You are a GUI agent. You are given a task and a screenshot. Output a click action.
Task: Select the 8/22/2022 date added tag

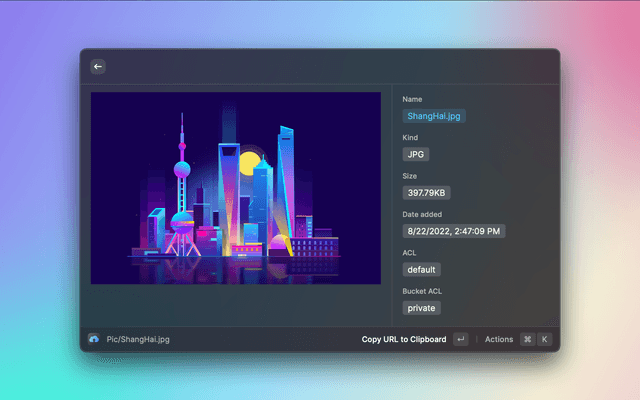click(x=454, y=231)
